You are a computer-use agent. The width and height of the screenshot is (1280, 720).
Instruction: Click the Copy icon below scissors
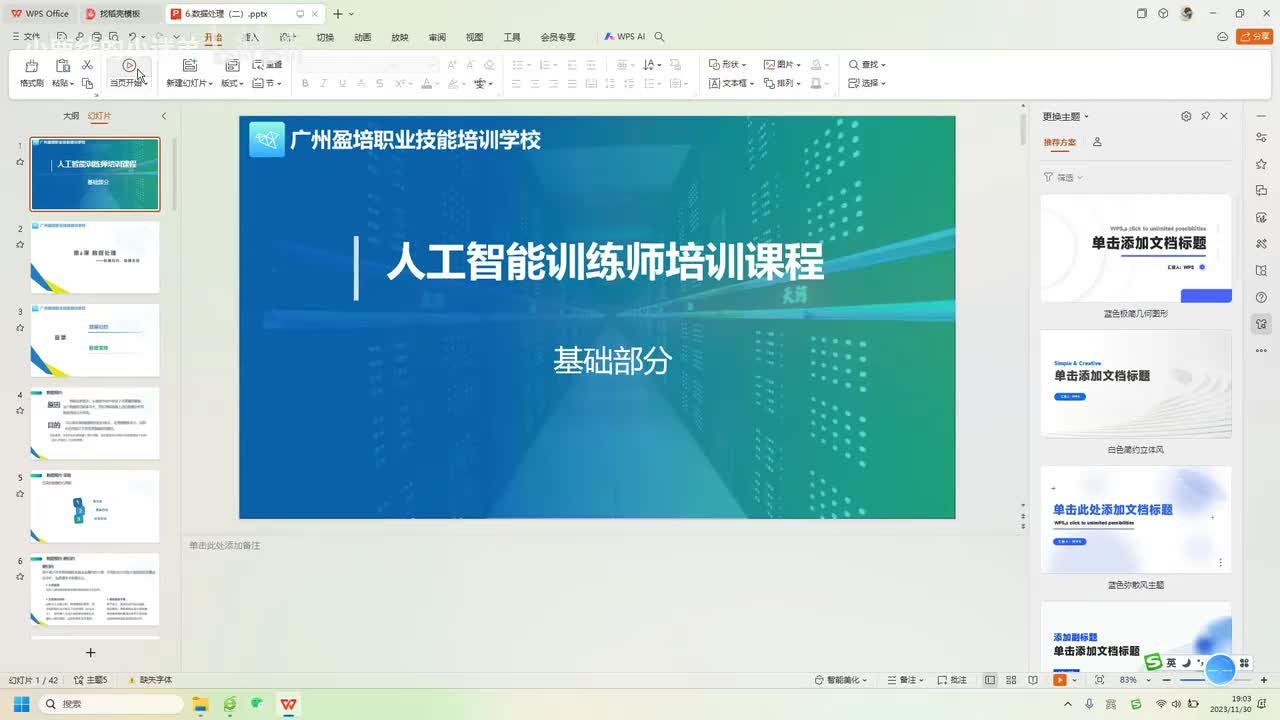(x=87, y=83)
